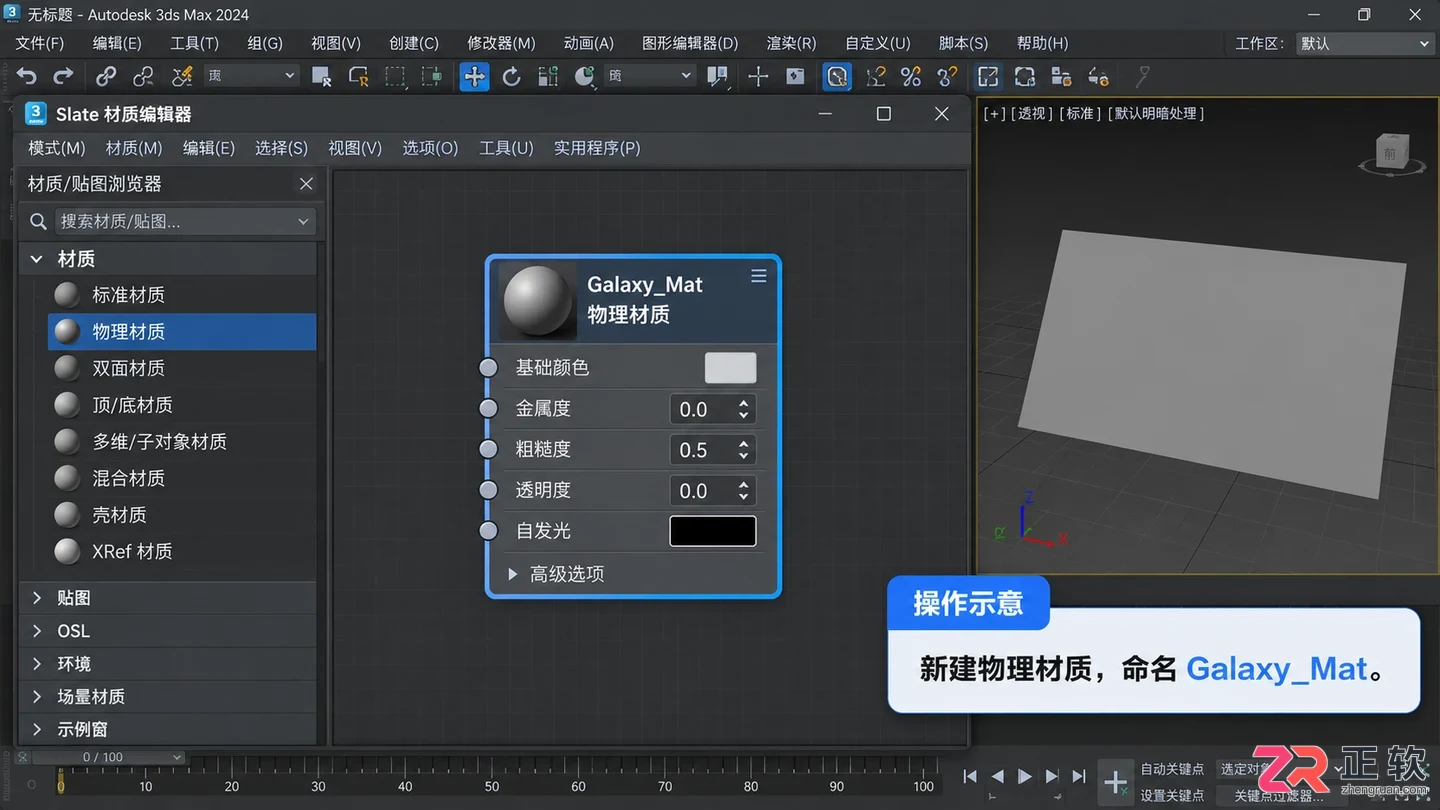Open the selection filter dropdown
The width and height of the screenshot is (1440, 810).
click(251, 76)
